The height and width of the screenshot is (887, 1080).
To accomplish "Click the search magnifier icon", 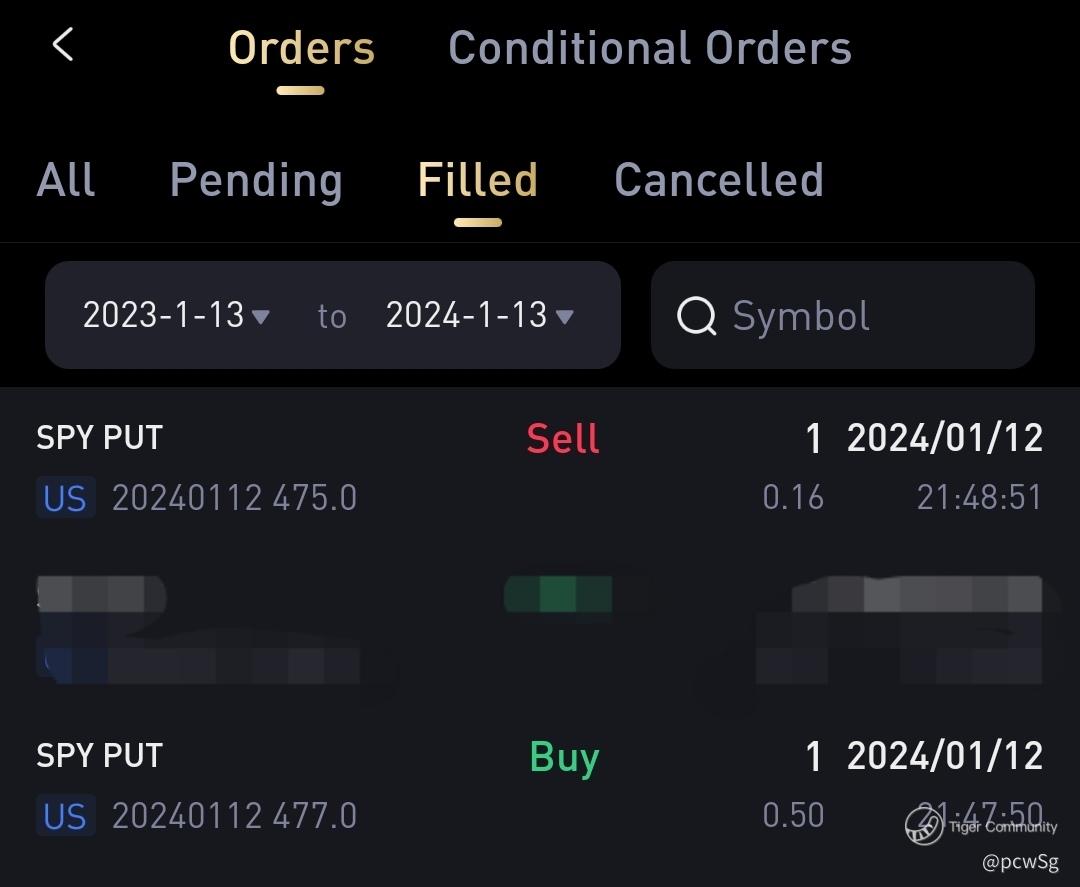I will (696, 316).
